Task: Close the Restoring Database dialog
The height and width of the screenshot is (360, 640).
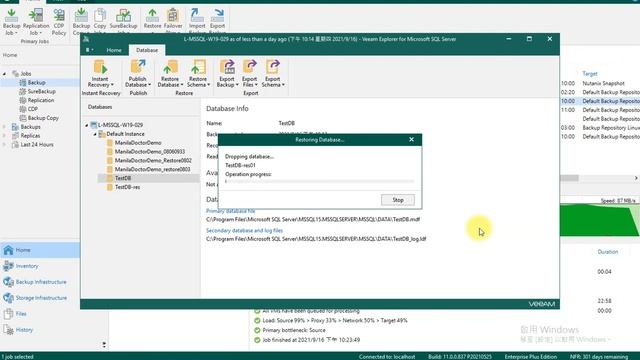Action: pyautogui.click(x=411, y=140)
